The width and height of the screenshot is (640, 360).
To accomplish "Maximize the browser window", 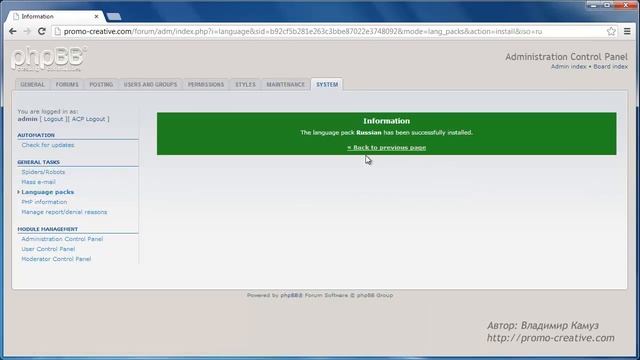I will pos(607,5).
